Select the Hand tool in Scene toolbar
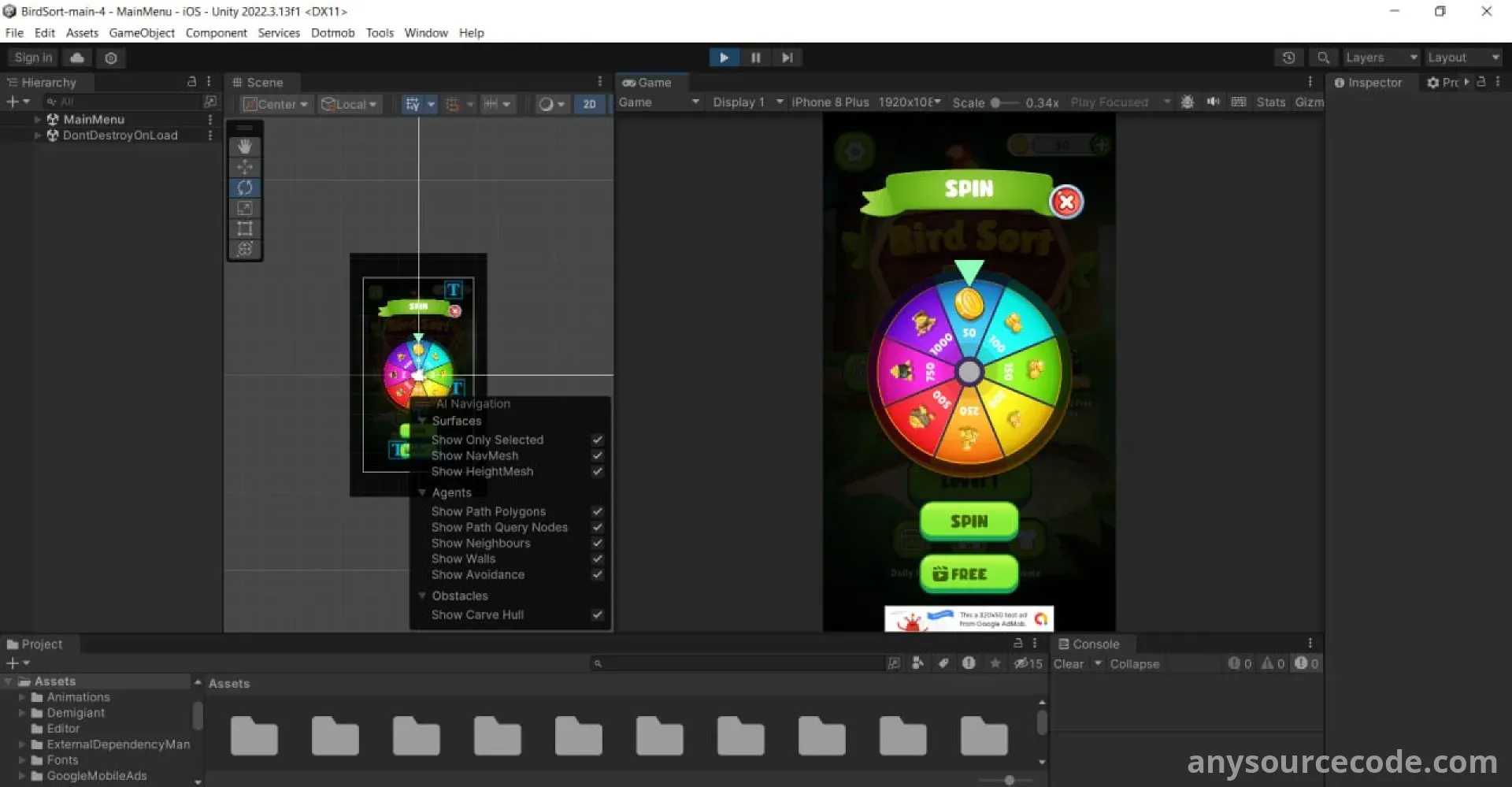The width and height of the screenshot is (1512, 787). click(245, 147)
